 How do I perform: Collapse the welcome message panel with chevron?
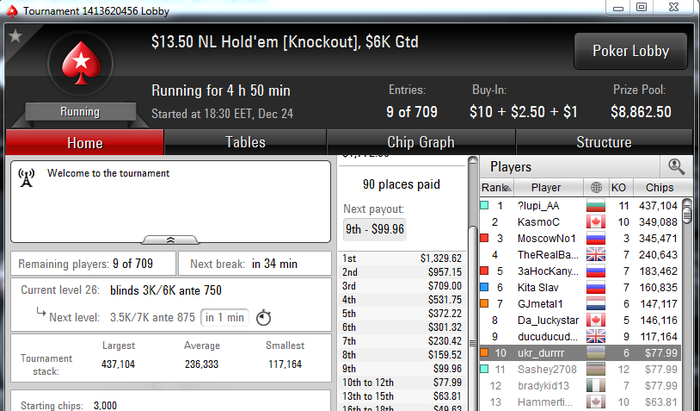click(x=170, y=240)
